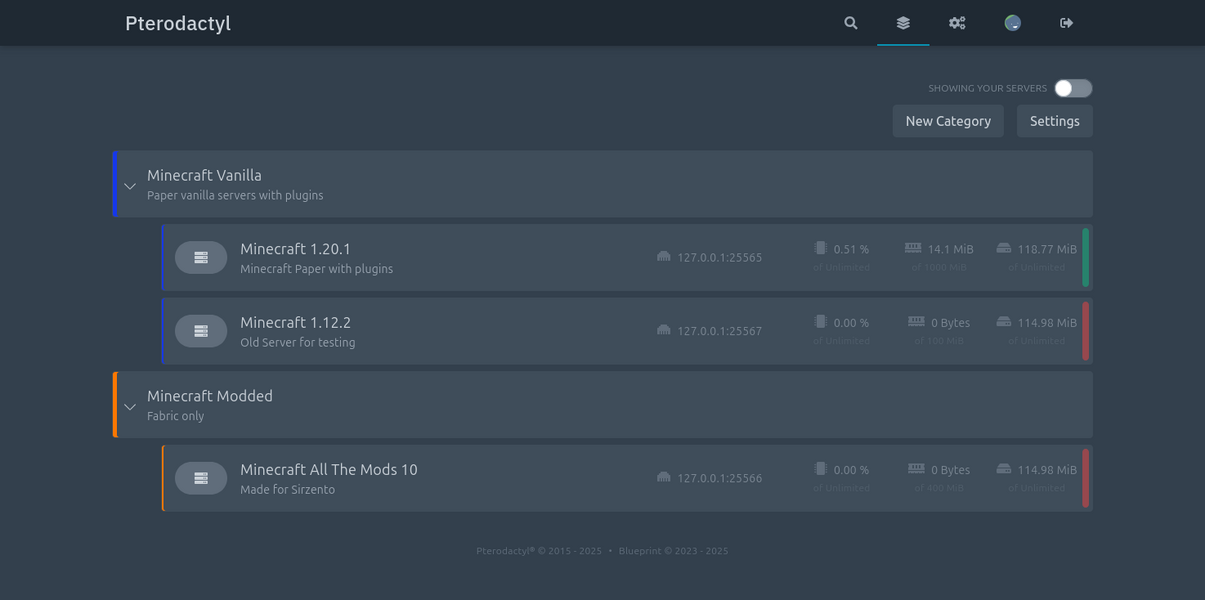
Task: Toggle the Showing Your Servers switch
Action: tap(1073, 88)
